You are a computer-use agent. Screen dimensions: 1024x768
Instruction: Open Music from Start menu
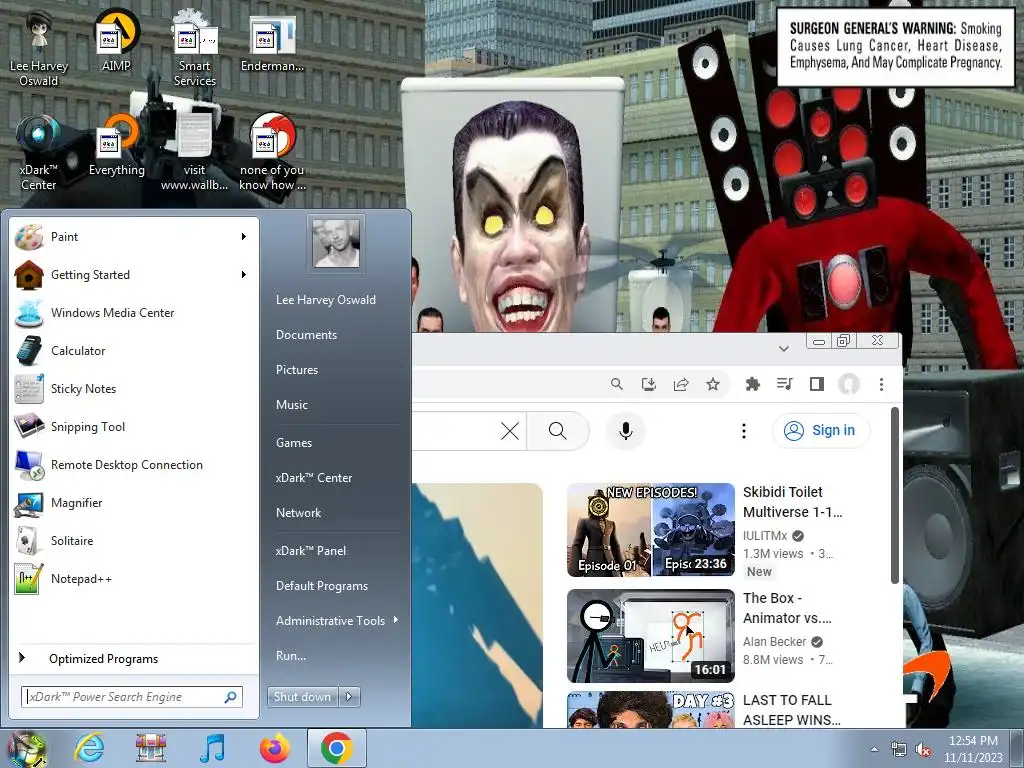pos(291,405)
